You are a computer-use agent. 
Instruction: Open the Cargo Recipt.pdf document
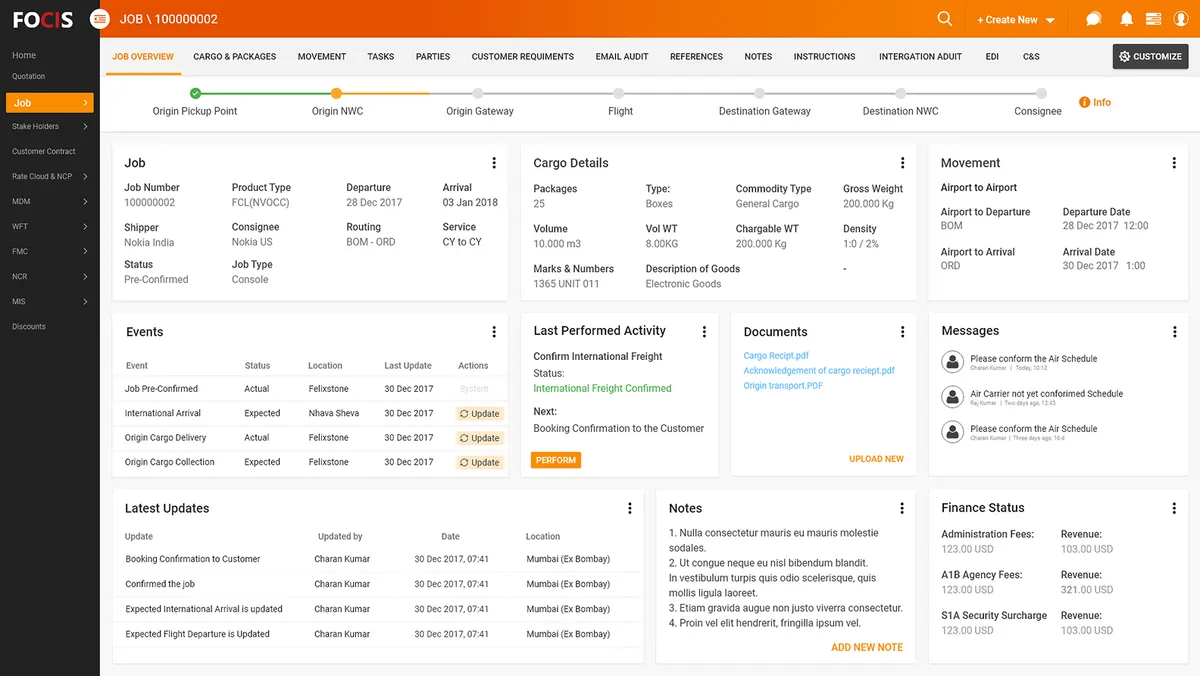point(776,355)
